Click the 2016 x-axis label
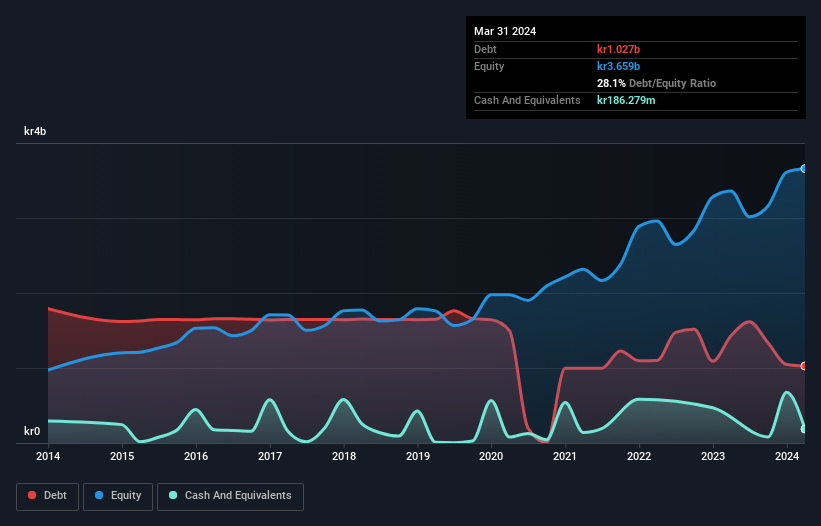The height and width of the screenshot is (526, 821). 196,456
